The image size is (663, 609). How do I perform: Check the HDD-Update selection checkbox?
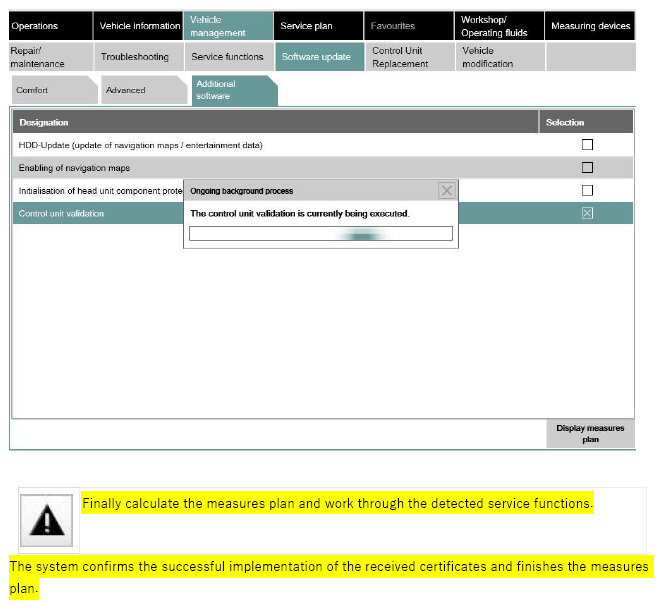coord(587,145)
